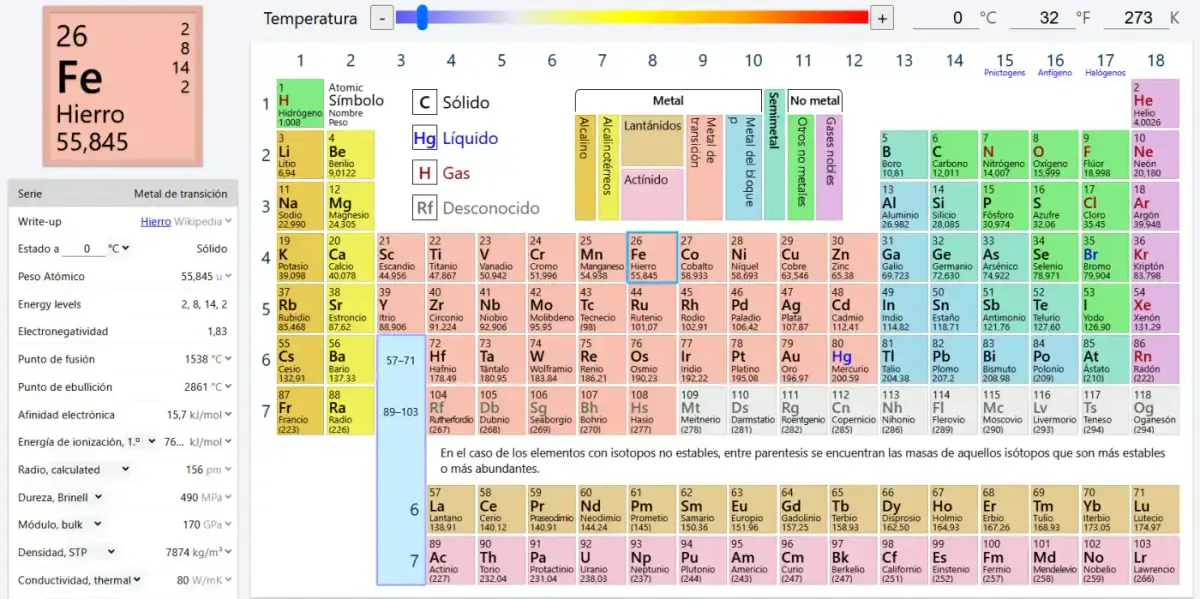Select the Francio (Fr) element cell
The width and height of the screenshot is (1200, 599).
(x=300, y=412)
